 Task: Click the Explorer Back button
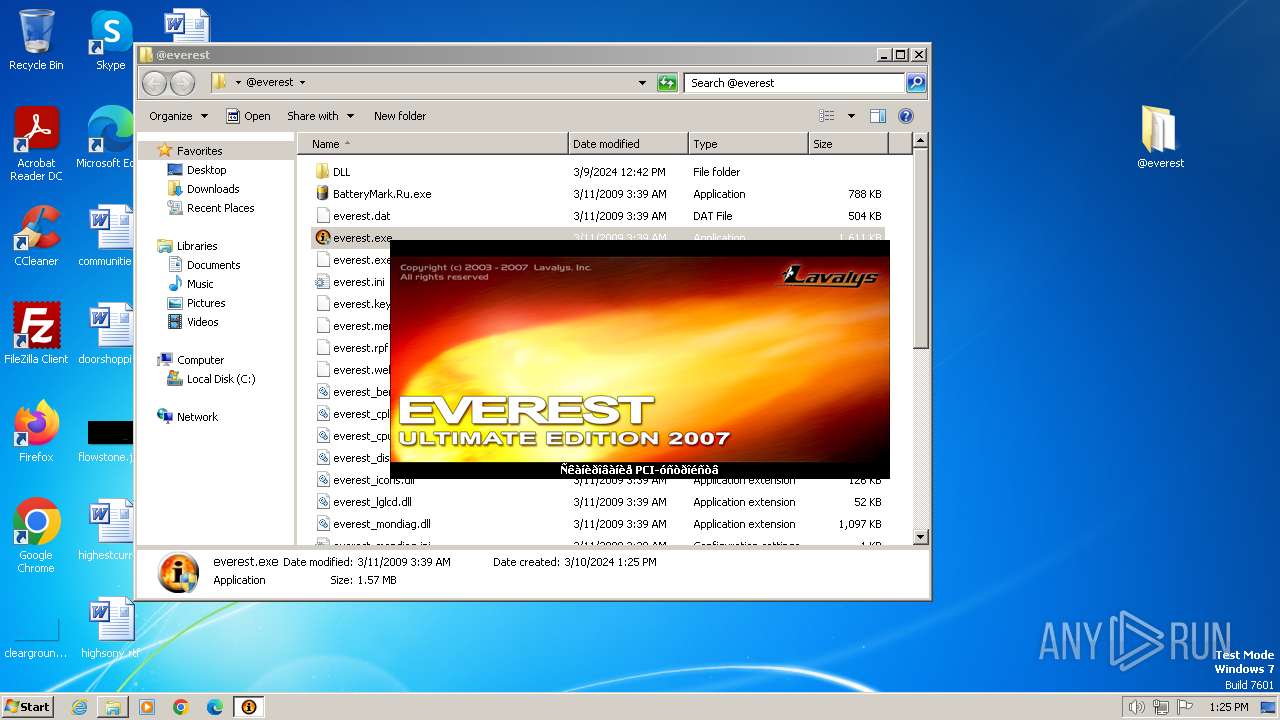coord(154,83)
